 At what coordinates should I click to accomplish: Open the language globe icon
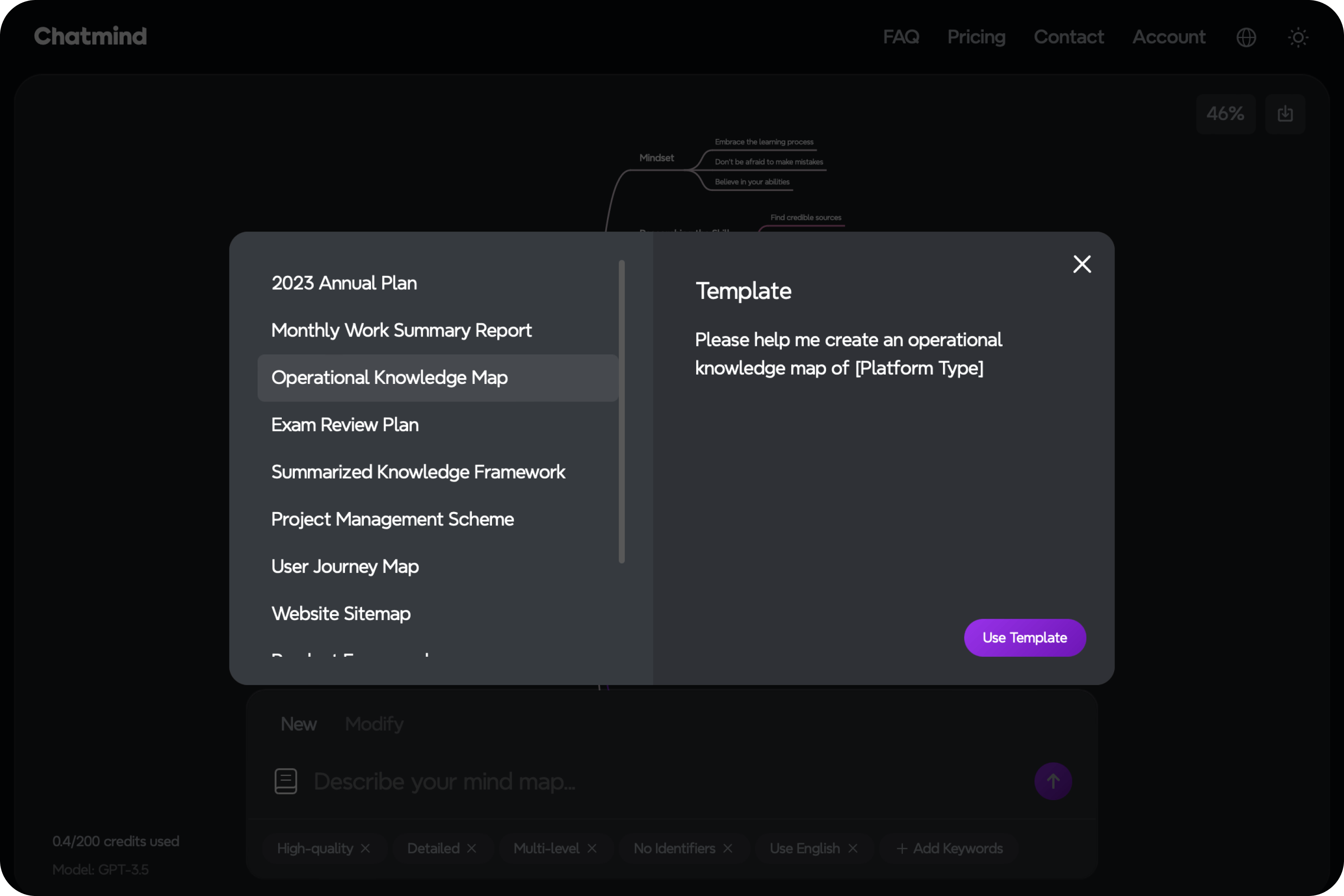1246,38
